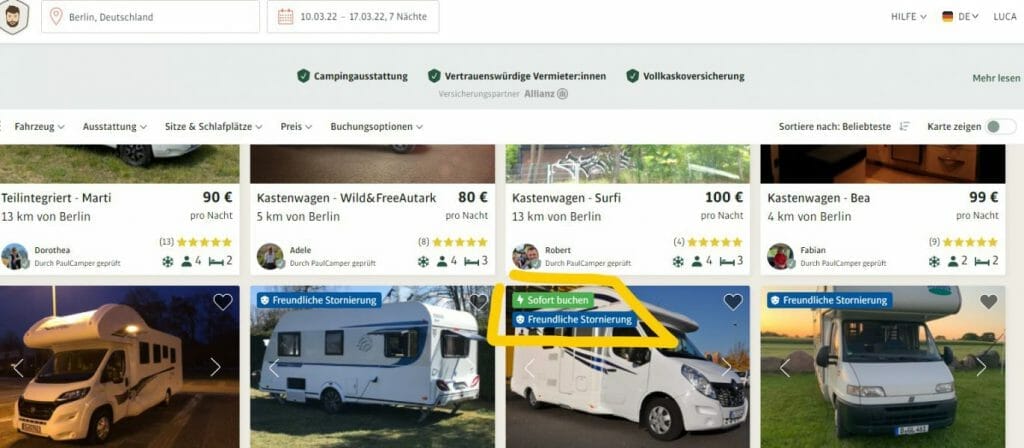
Task: Click sort order icon beside Beliebteste
Action: [x=904, y=127]
